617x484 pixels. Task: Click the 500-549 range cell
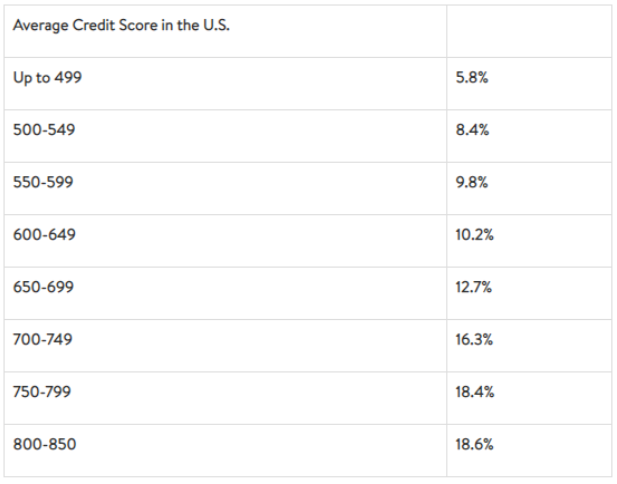pos(225,136)
